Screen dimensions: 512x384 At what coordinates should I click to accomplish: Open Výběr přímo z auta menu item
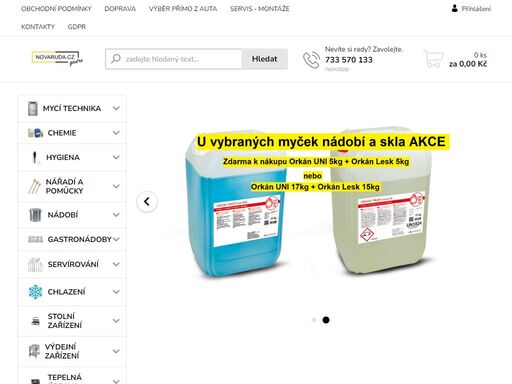183,9
